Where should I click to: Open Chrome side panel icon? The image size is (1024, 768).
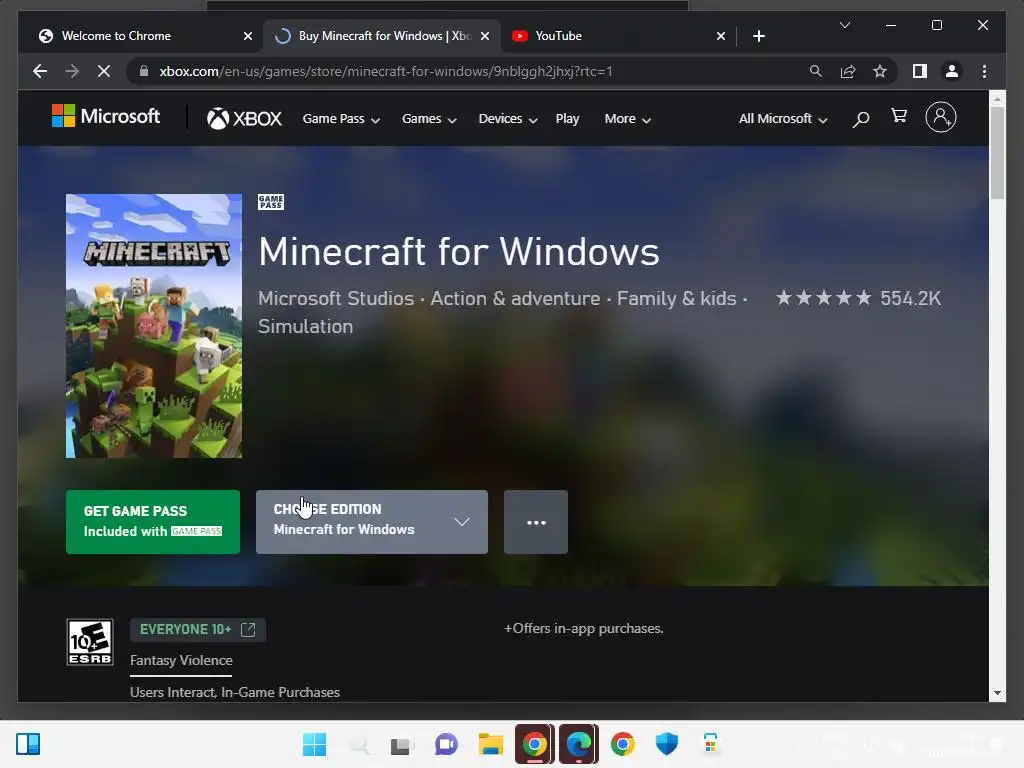coord(920,71)
